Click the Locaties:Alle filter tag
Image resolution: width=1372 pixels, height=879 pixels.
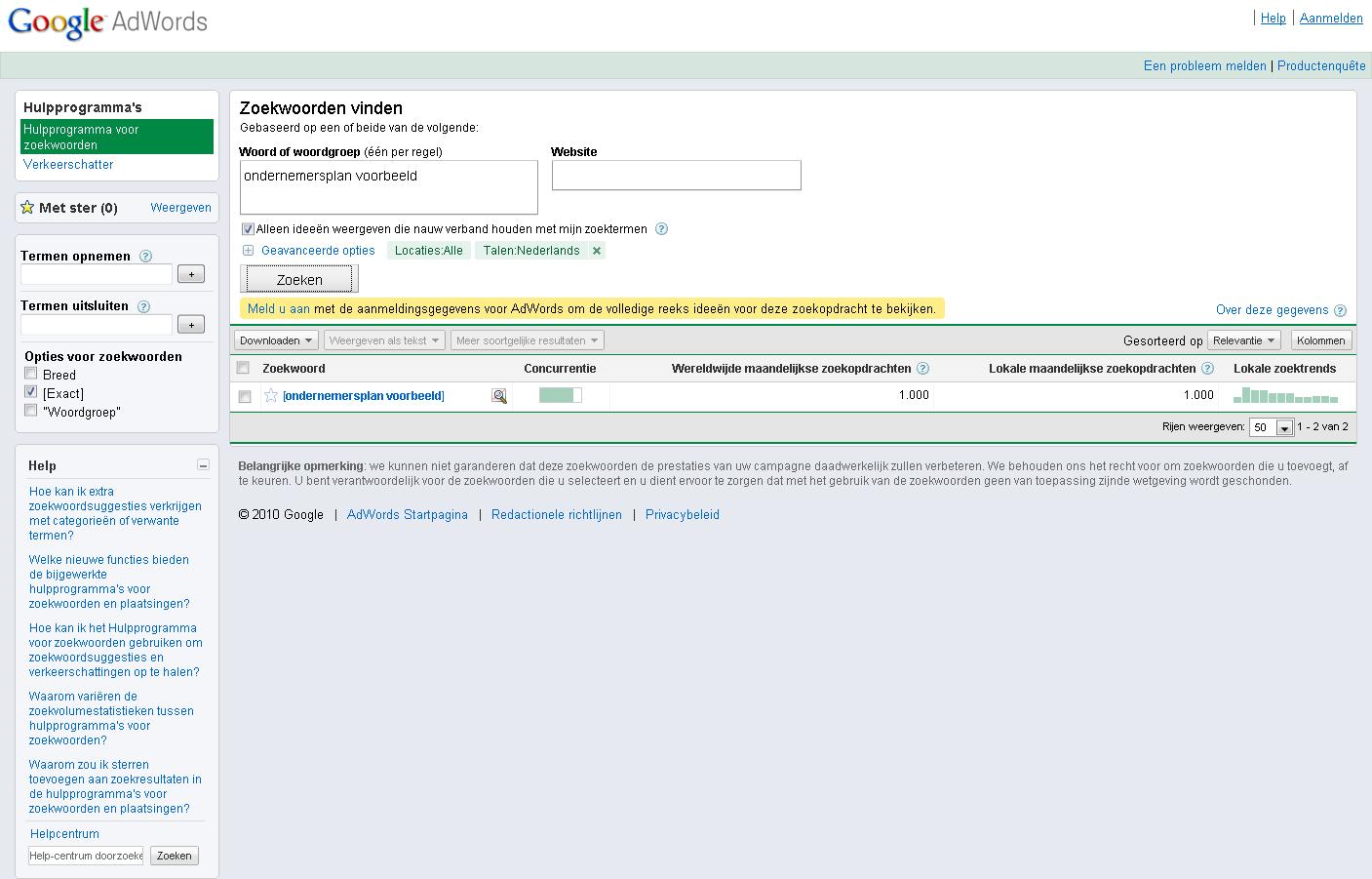click(428, 251)
